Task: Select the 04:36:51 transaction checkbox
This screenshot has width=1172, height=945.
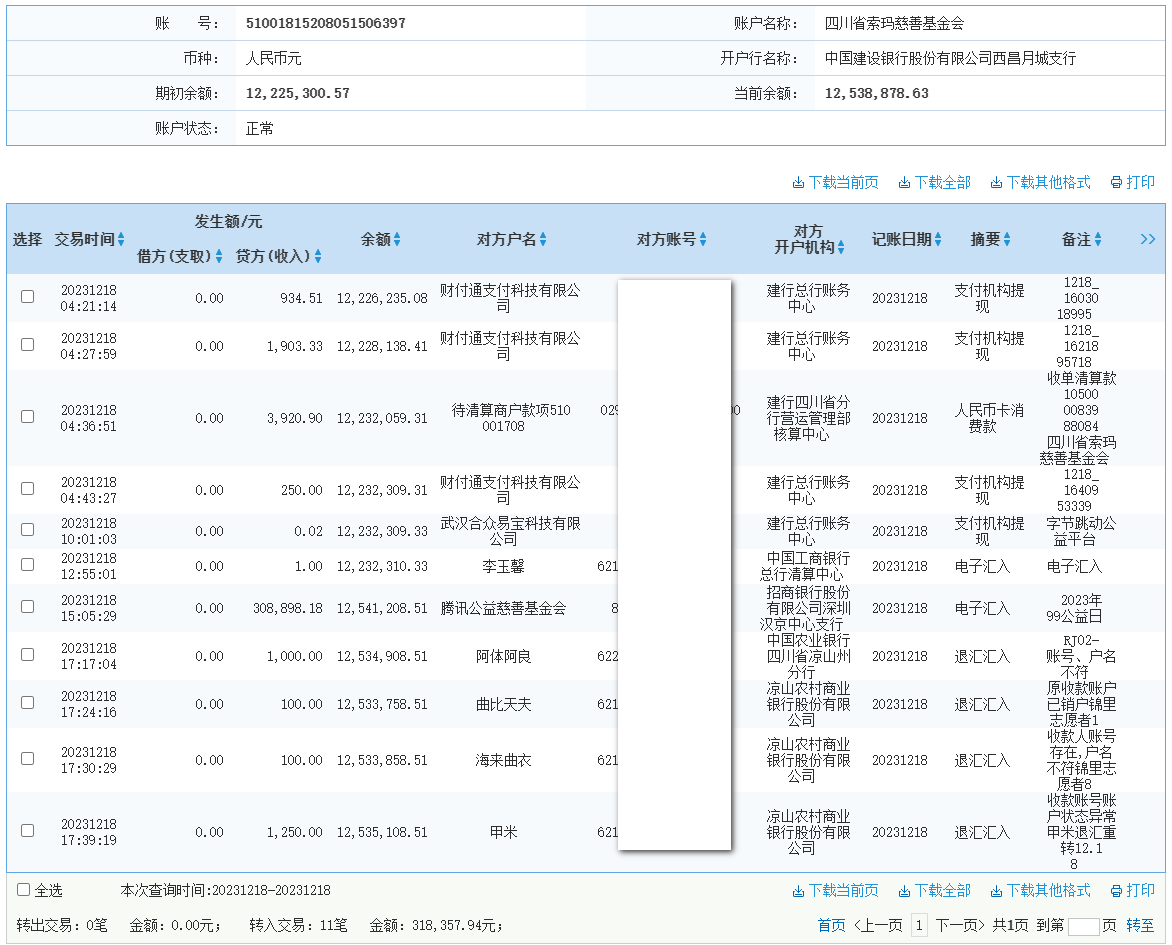Action: [28, 416]
